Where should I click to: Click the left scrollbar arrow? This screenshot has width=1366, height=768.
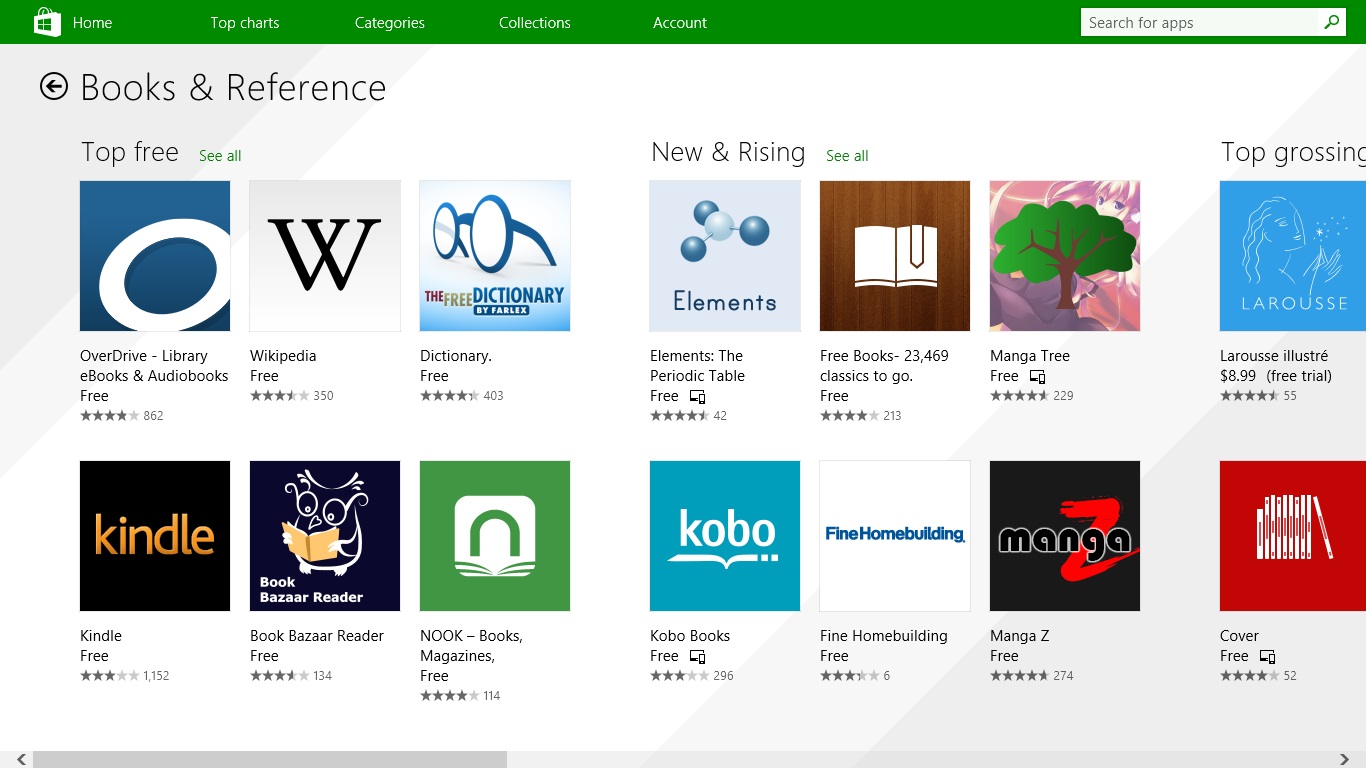coord(21,759)
